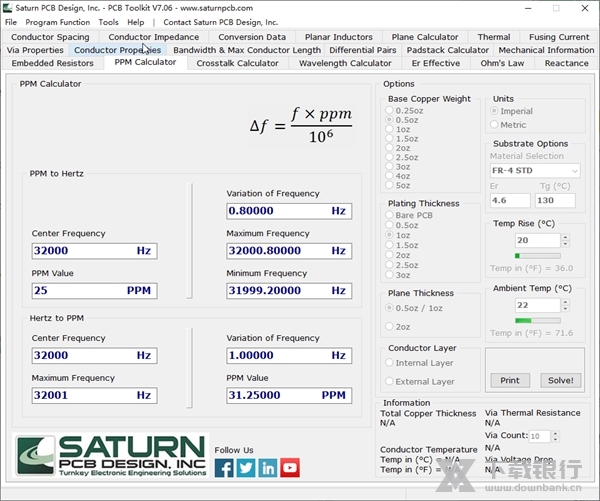Image resolution: width=600 pixels, height=501 pixels.
Task: Open Saturn PCB YouTube channel icon
Action: (290, 468)
